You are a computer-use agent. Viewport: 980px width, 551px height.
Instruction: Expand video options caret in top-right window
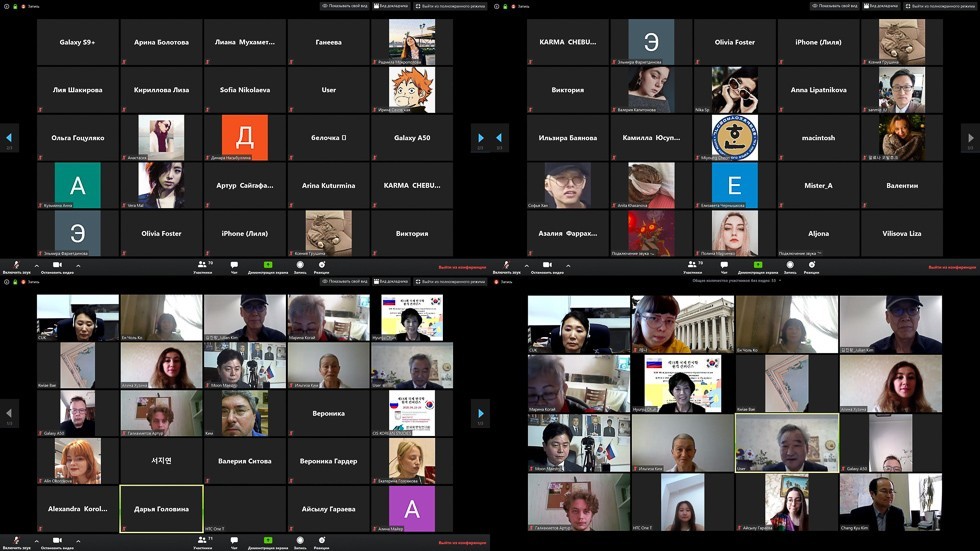point(568,266)
